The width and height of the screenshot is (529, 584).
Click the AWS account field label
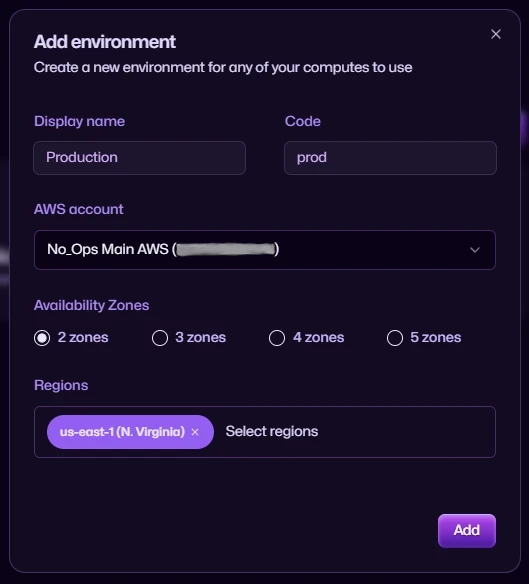(79, 209)
